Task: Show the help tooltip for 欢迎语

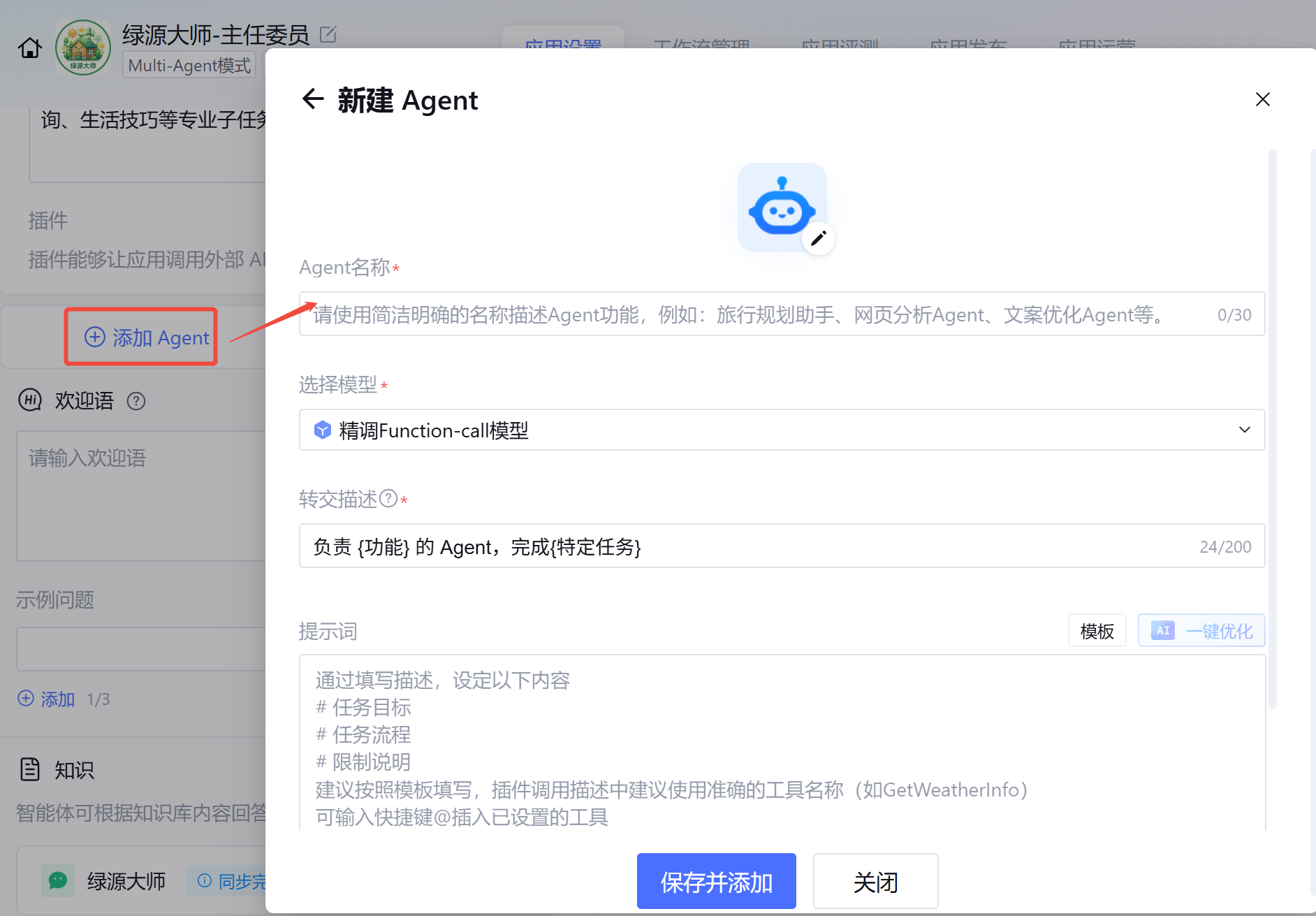Action: (x=136, y=401)
